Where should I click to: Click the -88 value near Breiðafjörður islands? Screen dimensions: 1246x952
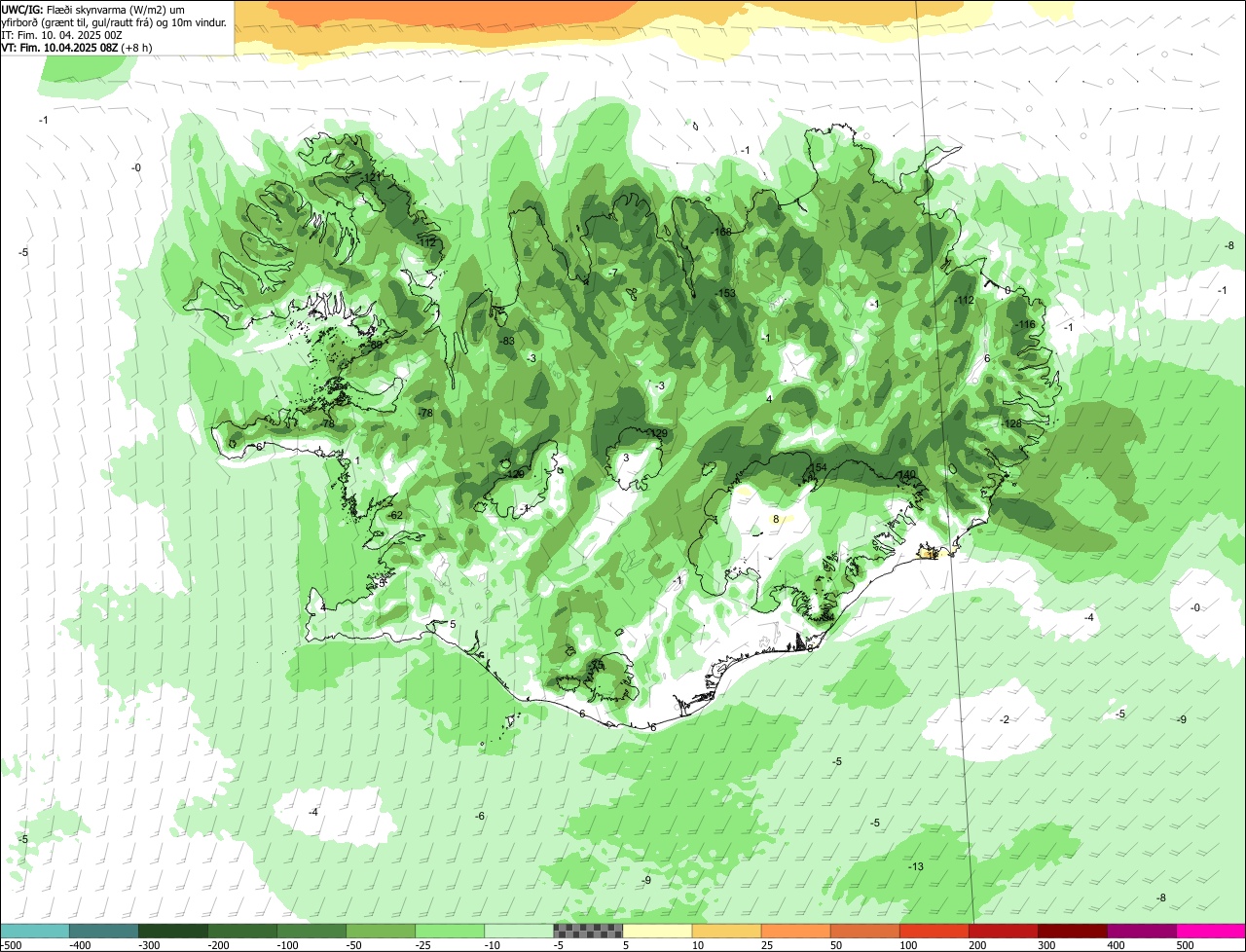(375, 345)
